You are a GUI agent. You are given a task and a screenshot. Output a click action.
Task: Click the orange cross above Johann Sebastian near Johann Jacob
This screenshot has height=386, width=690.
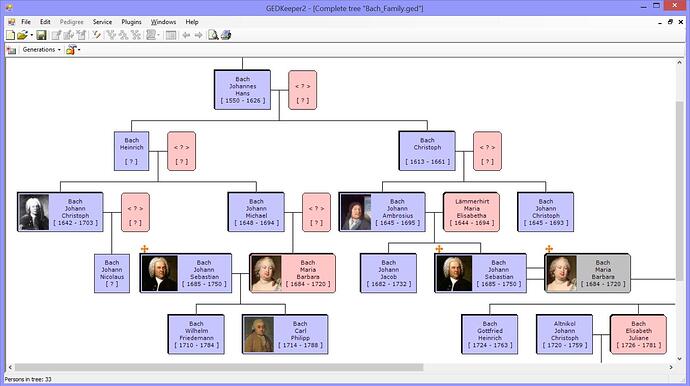[x=439, y=249]
